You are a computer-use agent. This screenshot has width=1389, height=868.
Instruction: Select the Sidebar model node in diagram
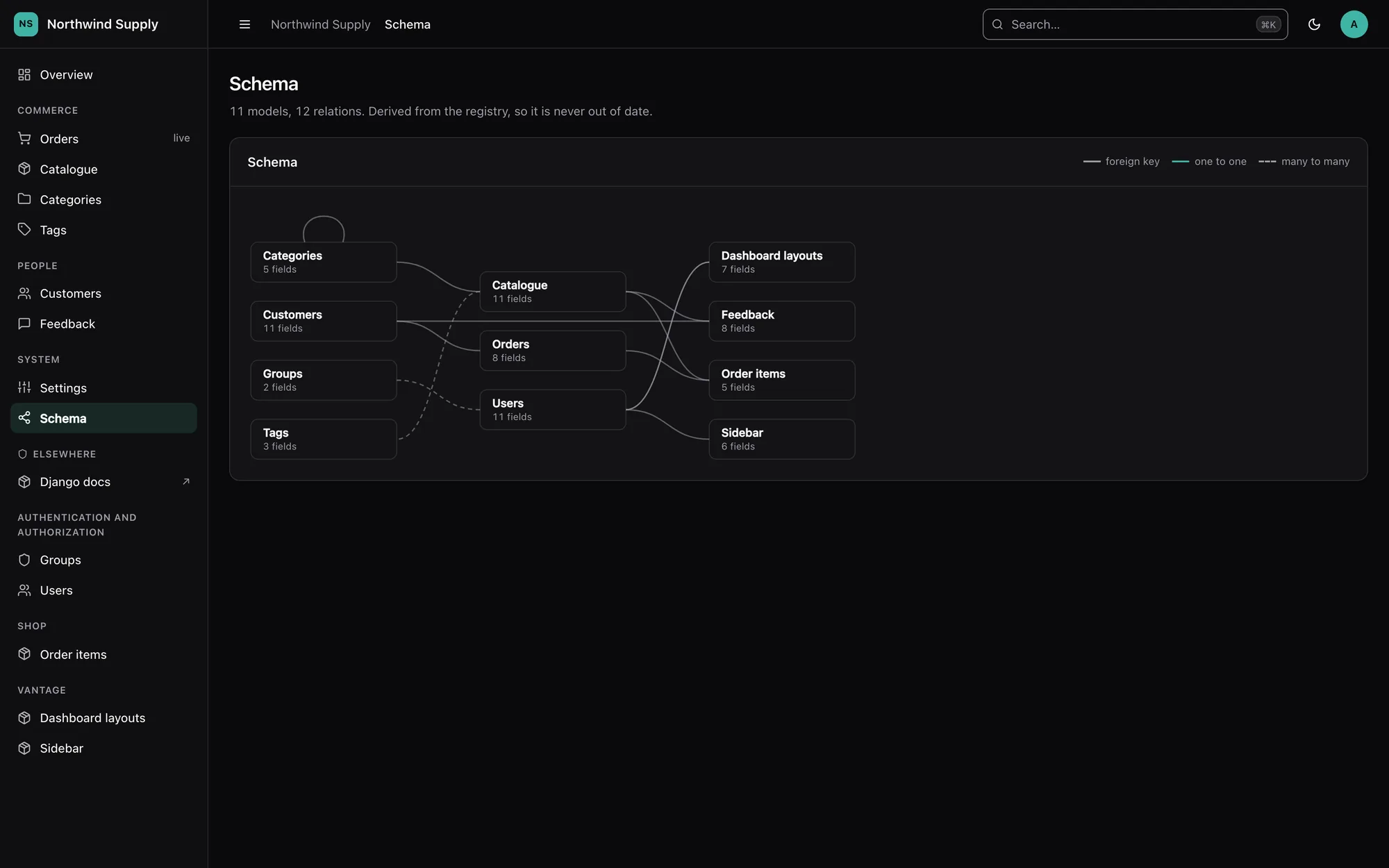coord(782,439)
